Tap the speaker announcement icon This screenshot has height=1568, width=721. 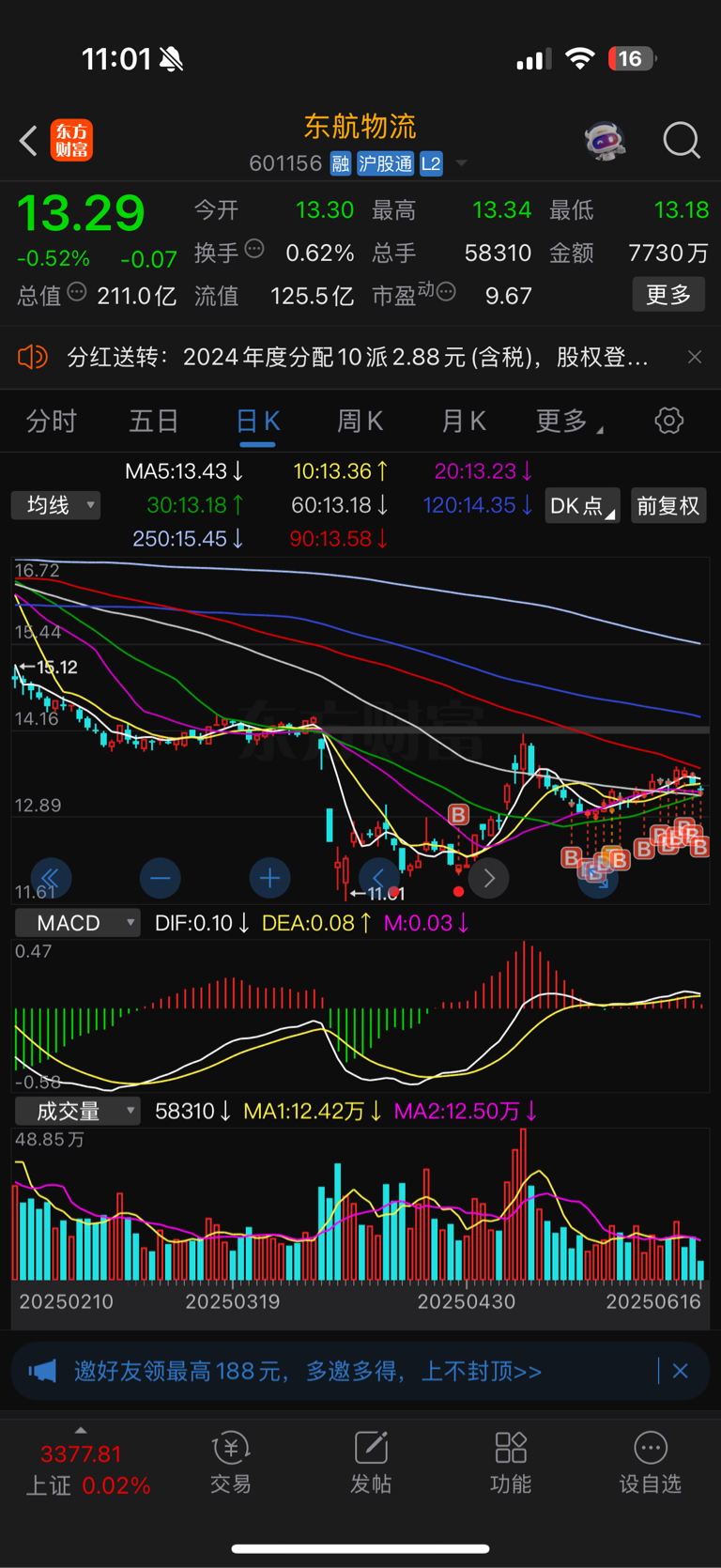pos(33,357)
